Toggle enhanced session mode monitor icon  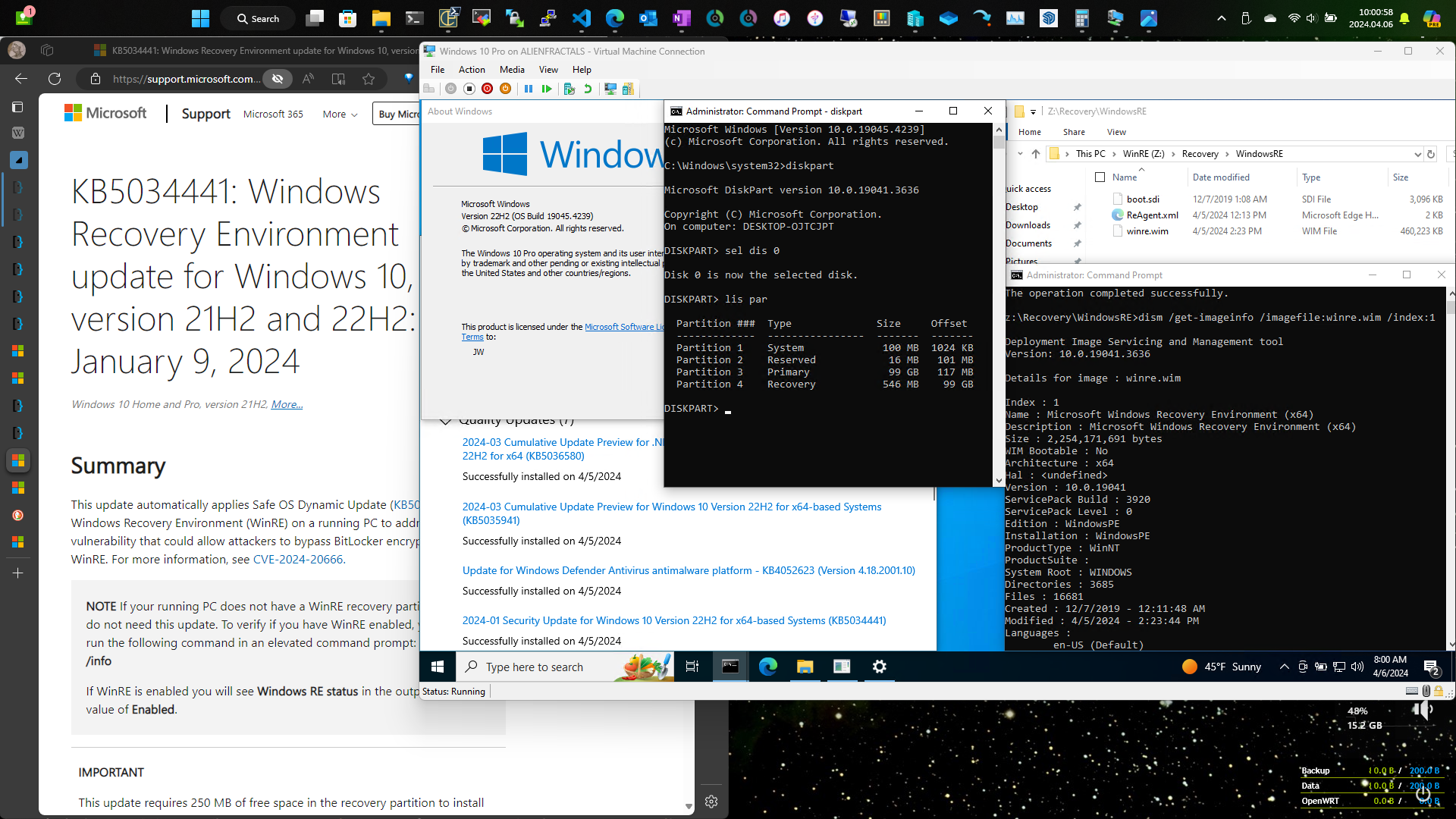(x=610, y=89)
